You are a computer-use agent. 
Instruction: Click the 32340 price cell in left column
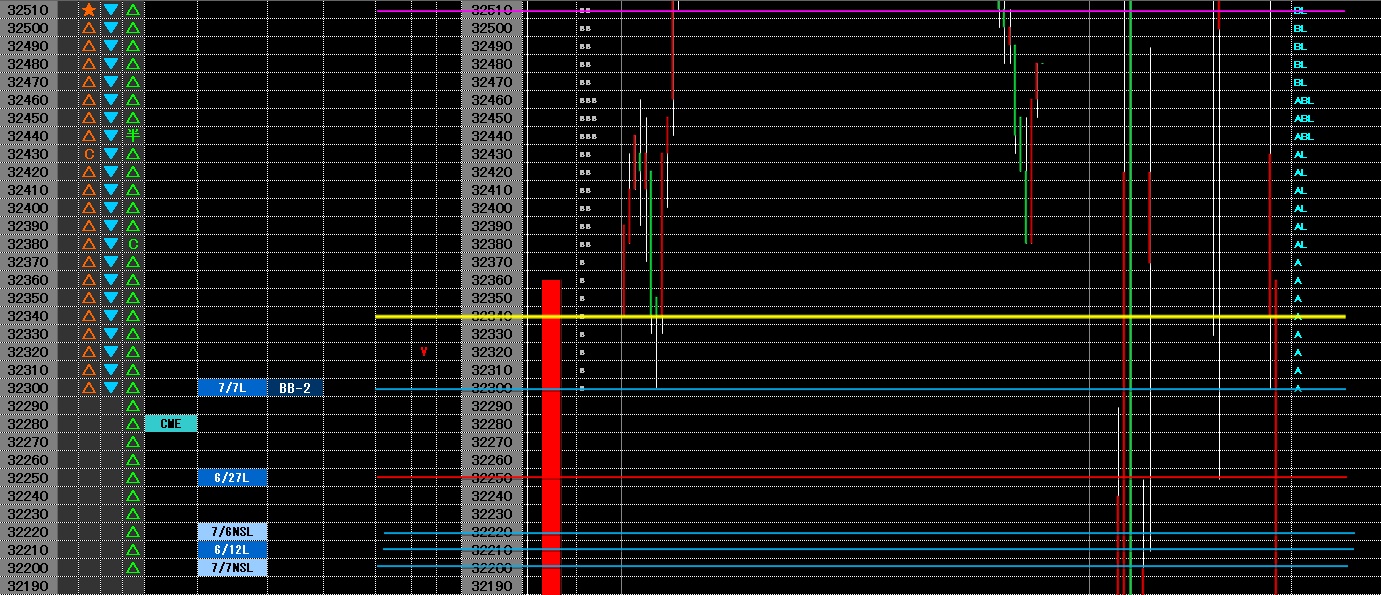coord(28,316)
